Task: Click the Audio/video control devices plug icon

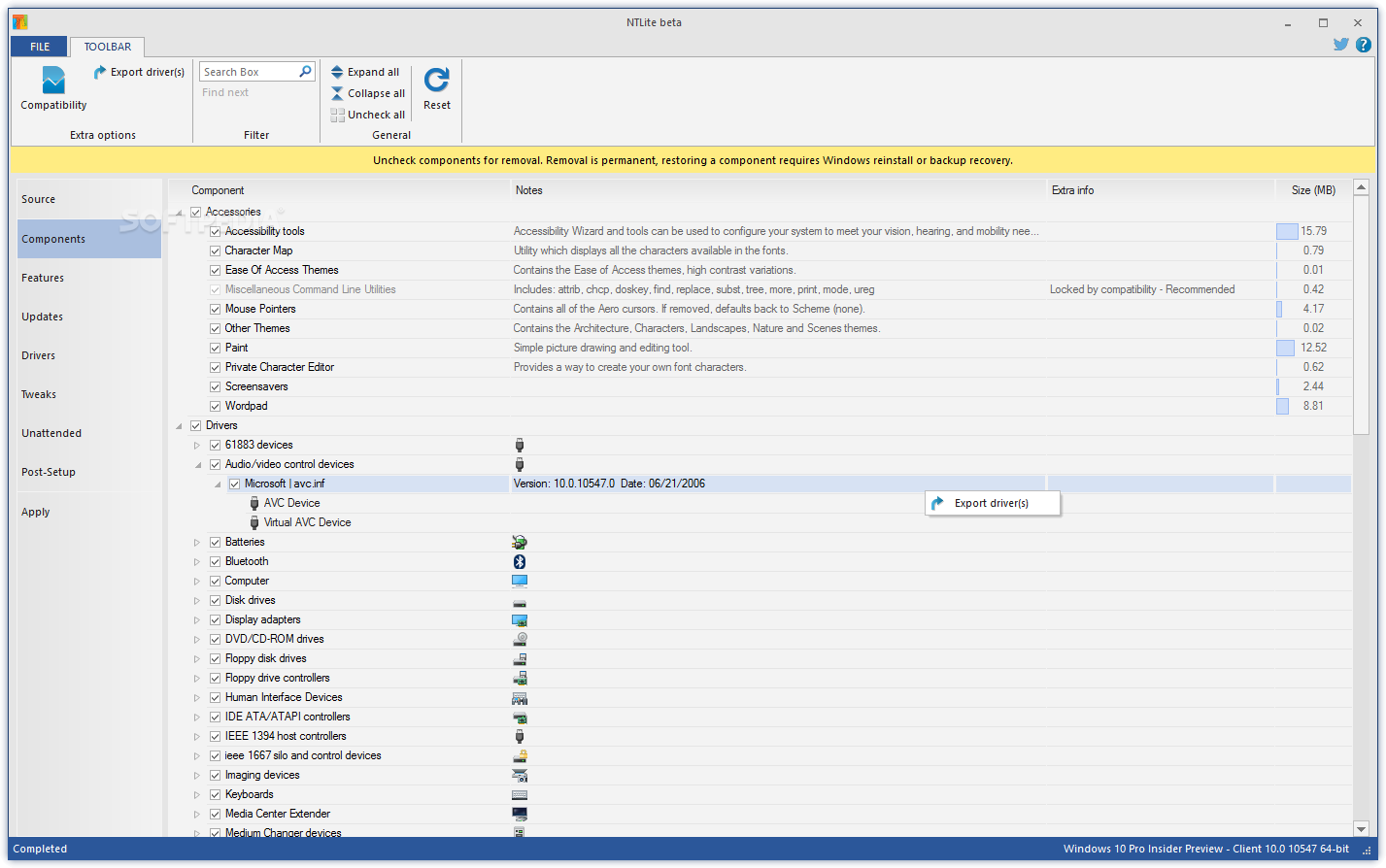Action: [520, 464]
